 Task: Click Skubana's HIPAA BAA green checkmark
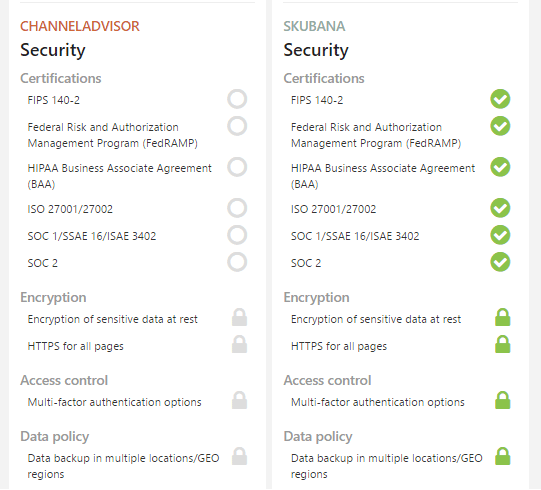click(x=500, y=167)
